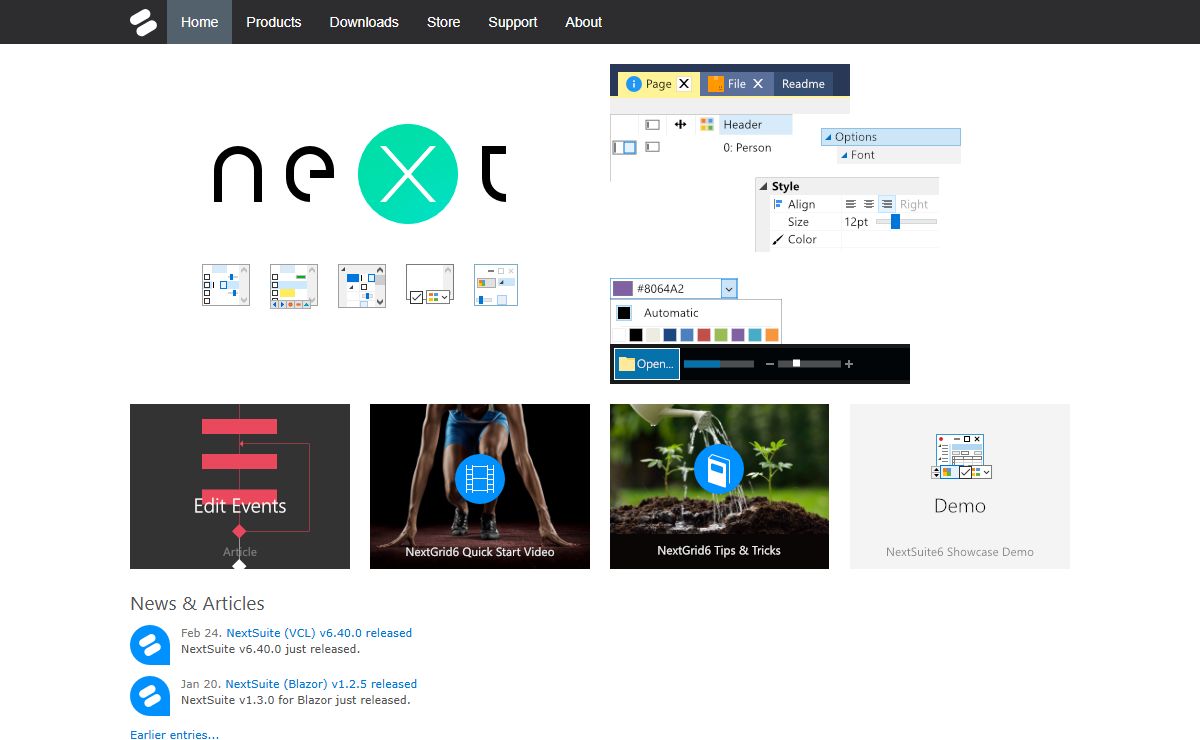Open the Products menu

click(x=274, y=22)
